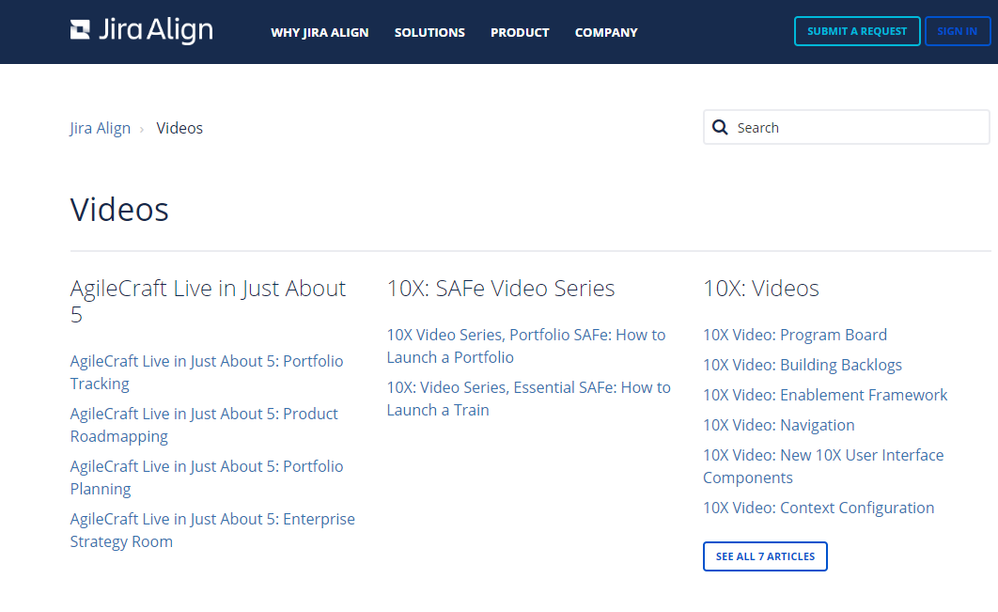The width and height of the screenshot is (998, 612).
Task: Open AgileCraft Live in Just About 5: Portfolio Tracking
Action: coord(206,372)
